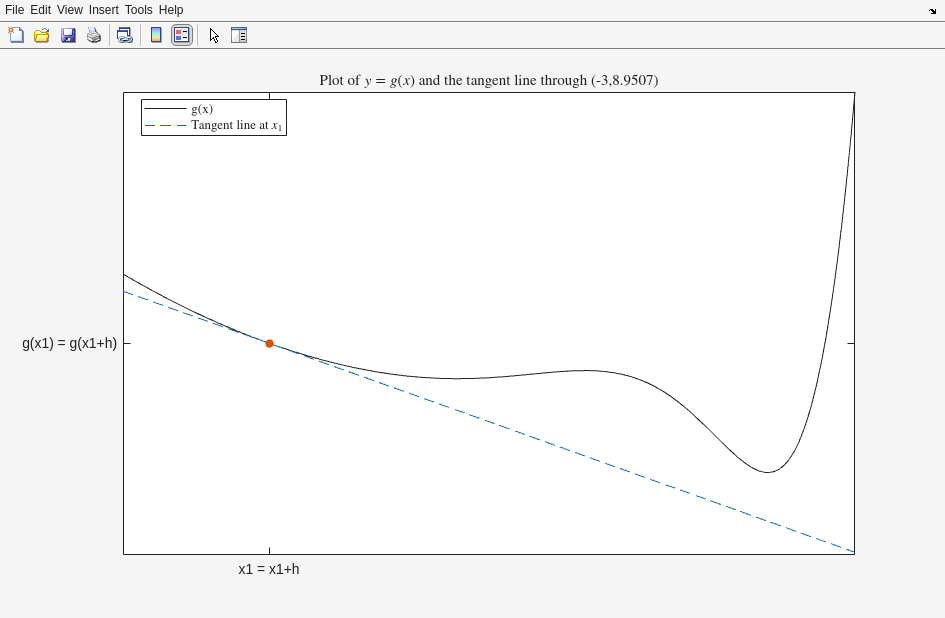Open a file with the folder icon
The image size is (945, 618).
(42, 35)
